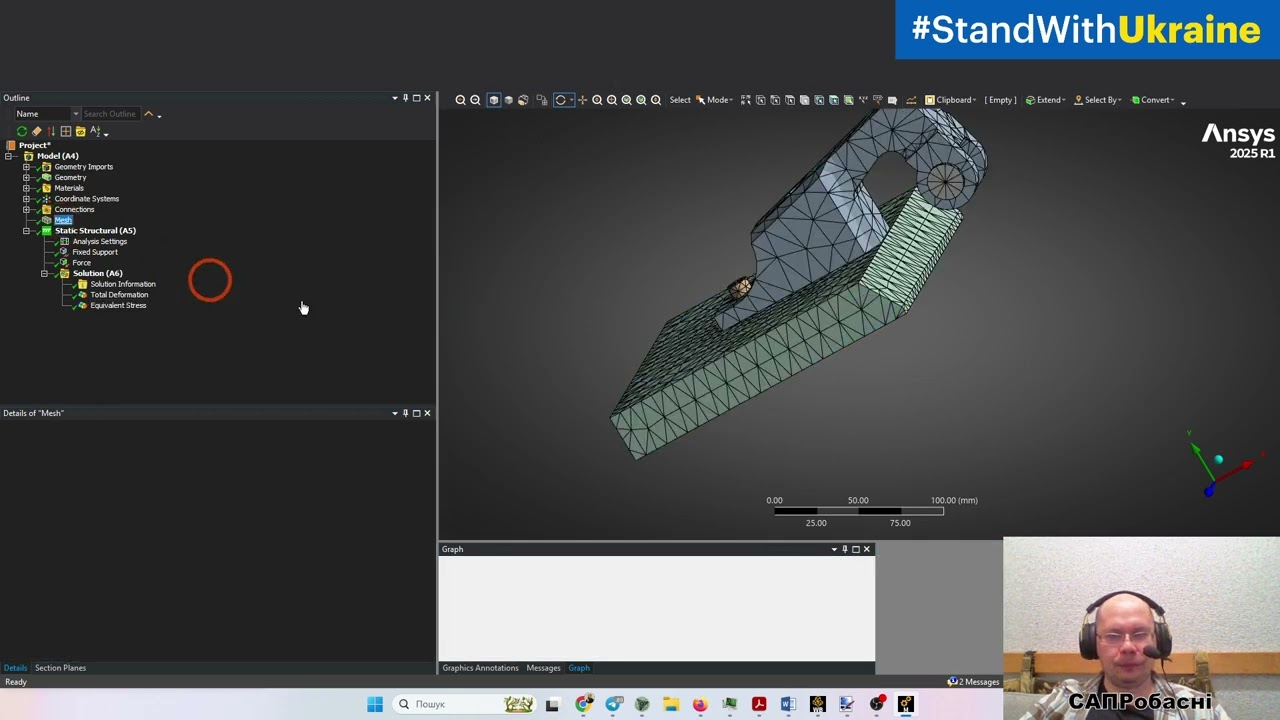Activate the Pan cross-arrows tool

tap(583, 100)
